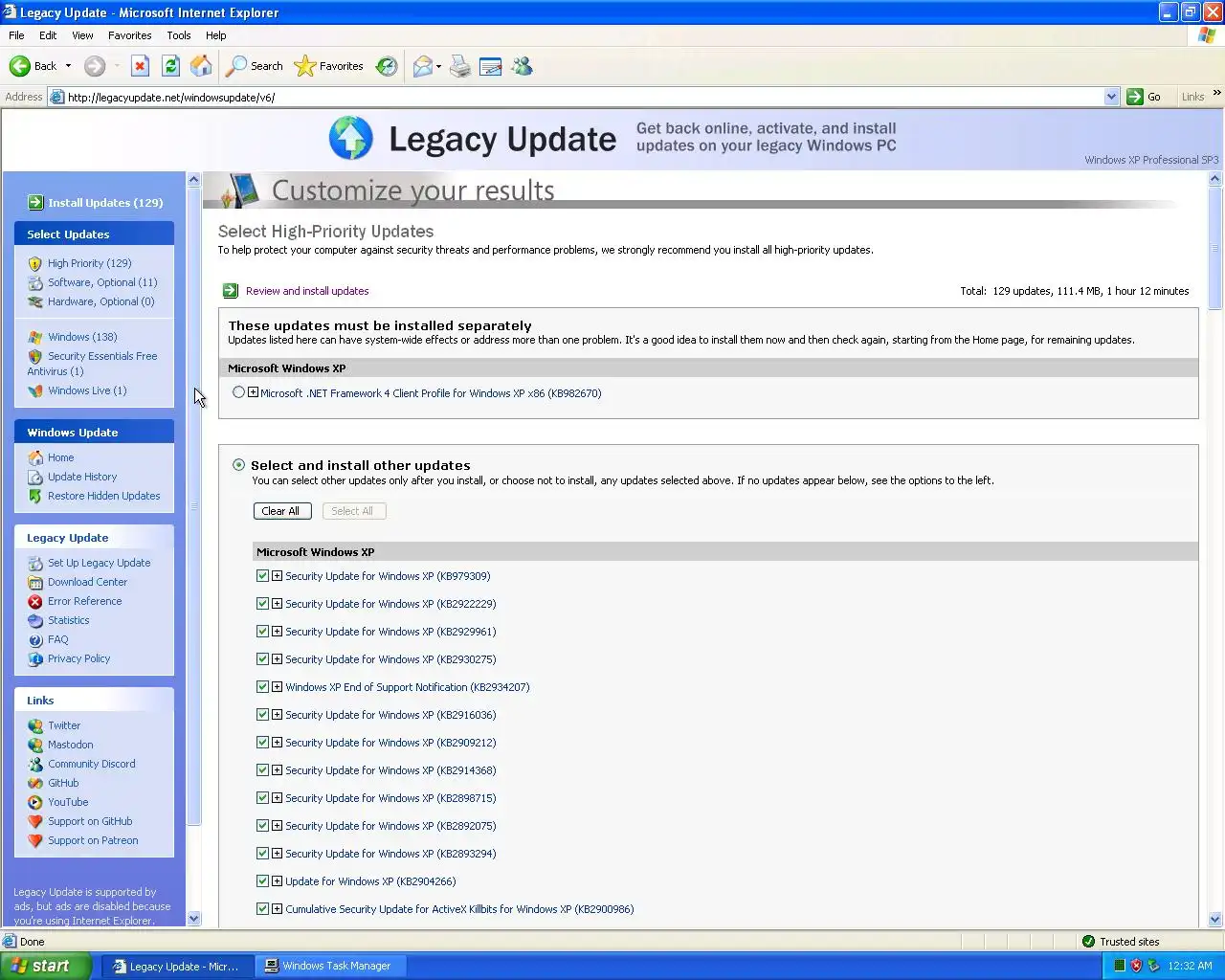
Task: Select 'Select and install other updates' radio
Action: tap(238, 465)
